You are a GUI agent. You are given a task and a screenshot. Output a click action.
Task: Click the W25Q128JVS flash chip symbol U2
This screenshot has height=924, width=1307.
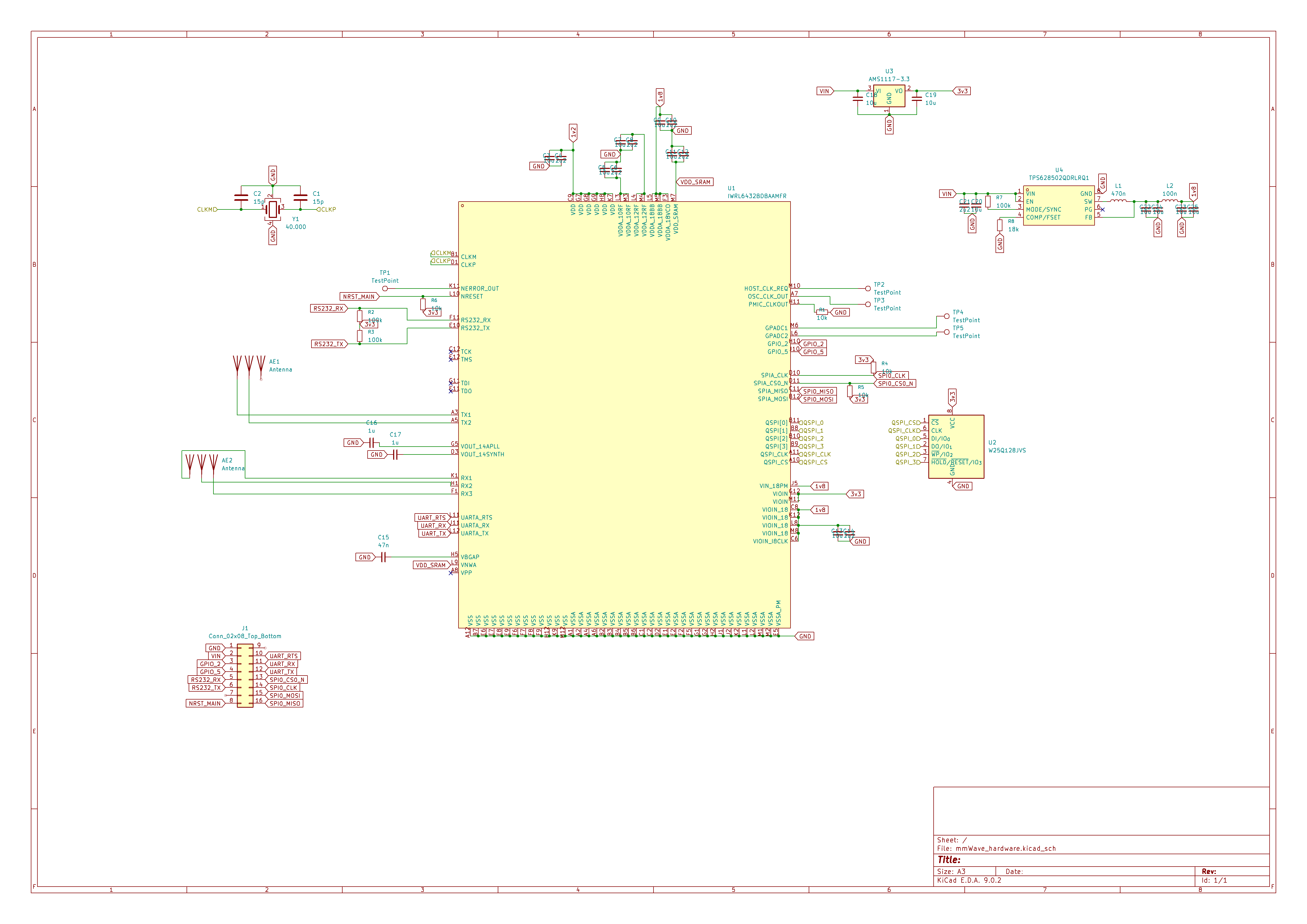pyautogui.click(x=956, y=446)
